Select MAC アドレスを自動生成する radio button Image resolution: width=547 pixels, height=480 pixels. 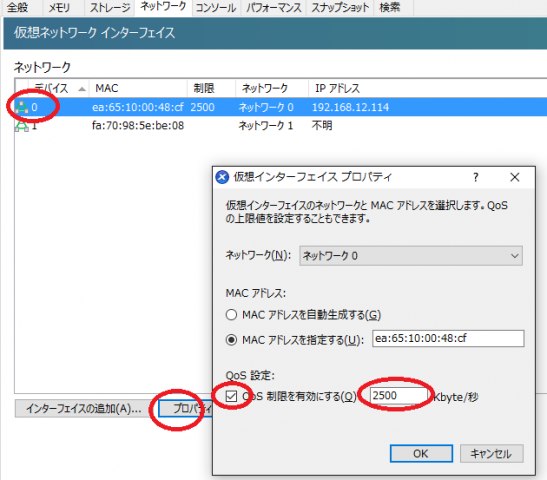click(x=231, y=315)
